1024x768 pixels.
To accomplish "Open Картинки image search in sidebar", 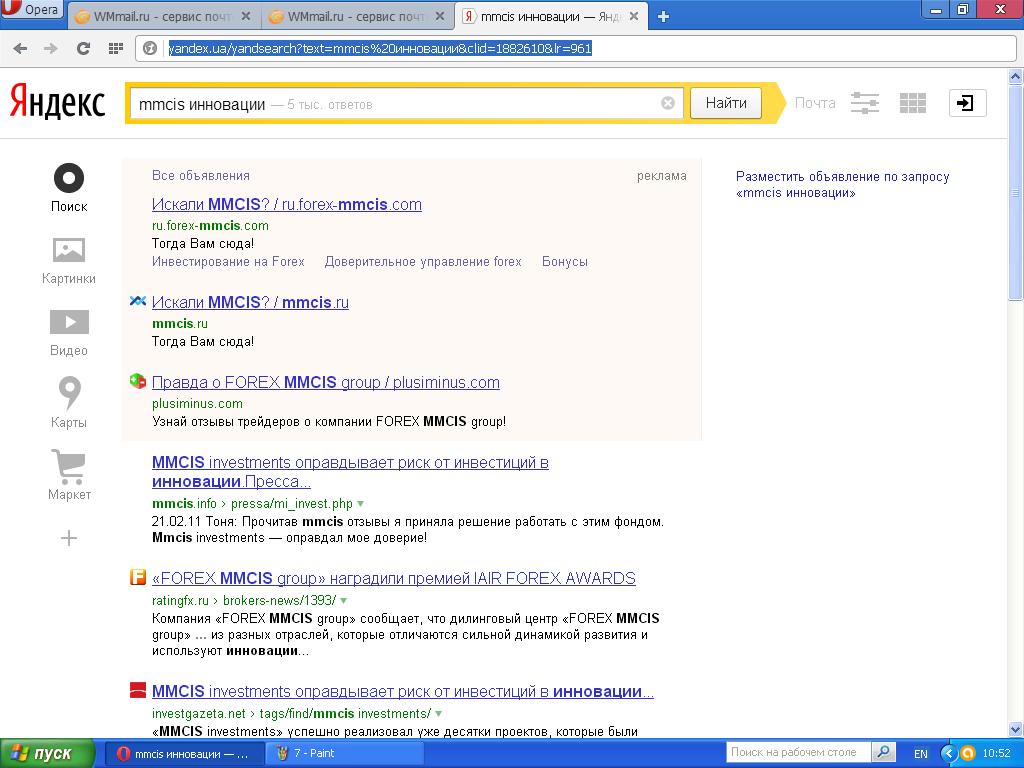I will point(69,261).
